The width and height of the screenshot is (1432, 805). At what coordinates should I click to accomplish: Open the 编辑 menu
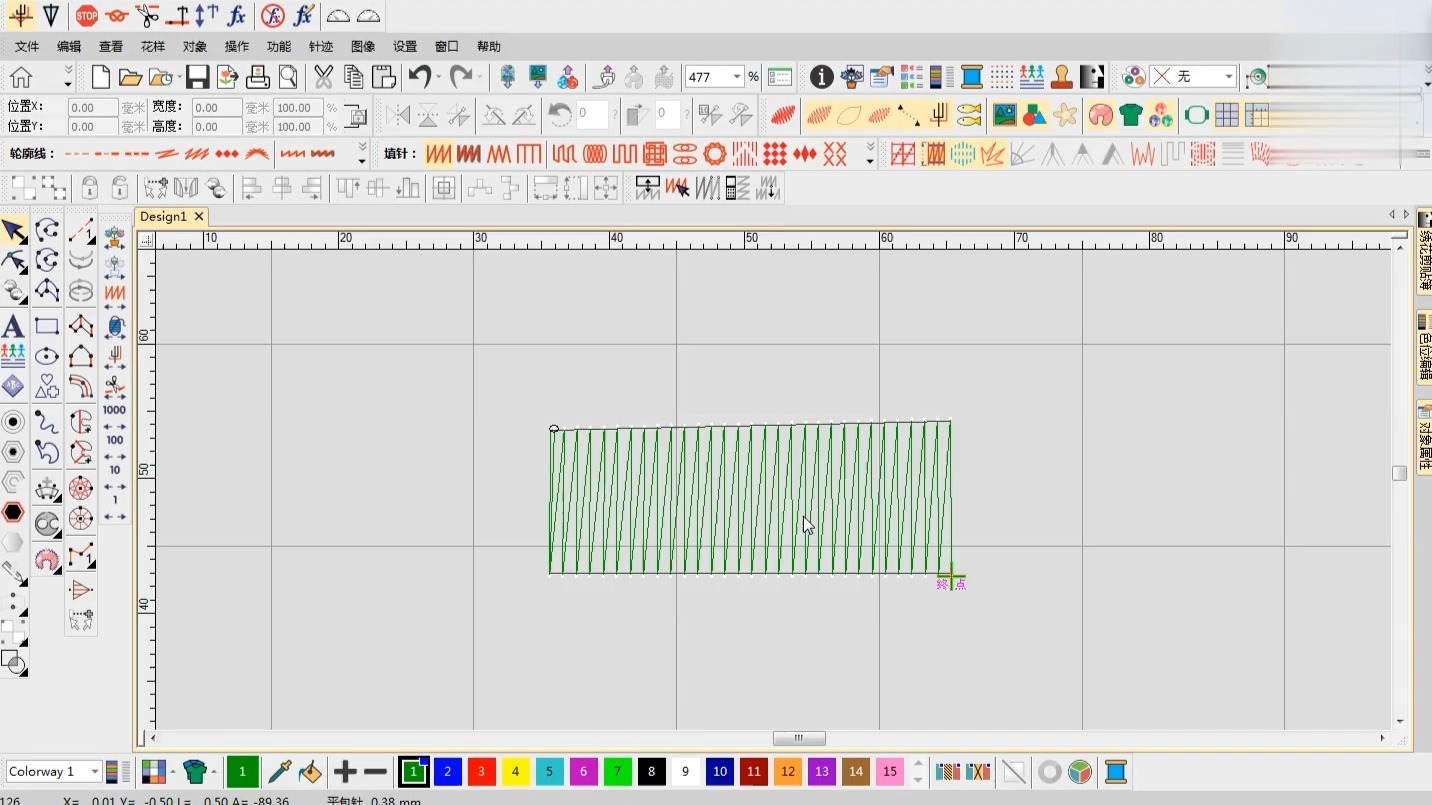[x=69, y=47]
